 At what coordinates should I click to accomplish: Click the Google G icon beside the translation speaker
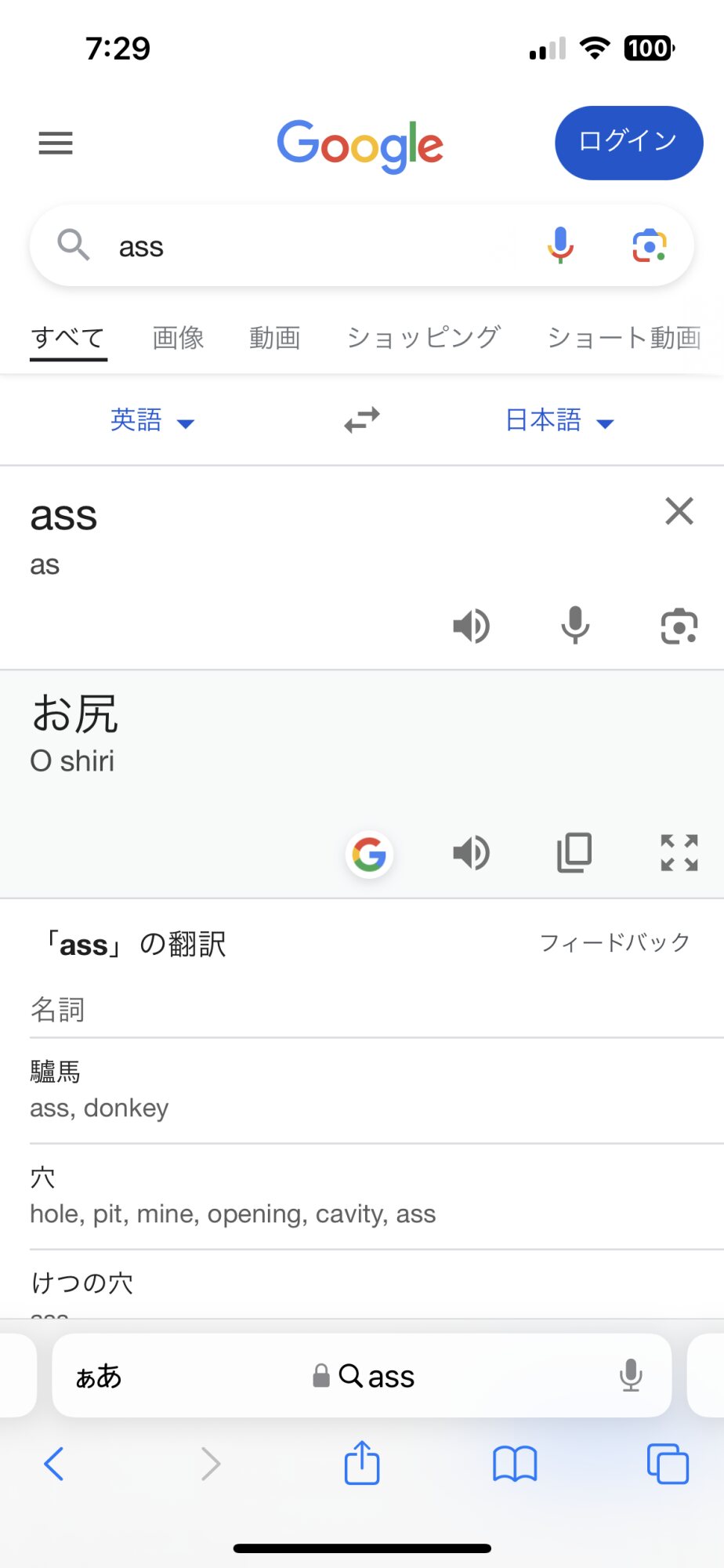click(369, 854)
